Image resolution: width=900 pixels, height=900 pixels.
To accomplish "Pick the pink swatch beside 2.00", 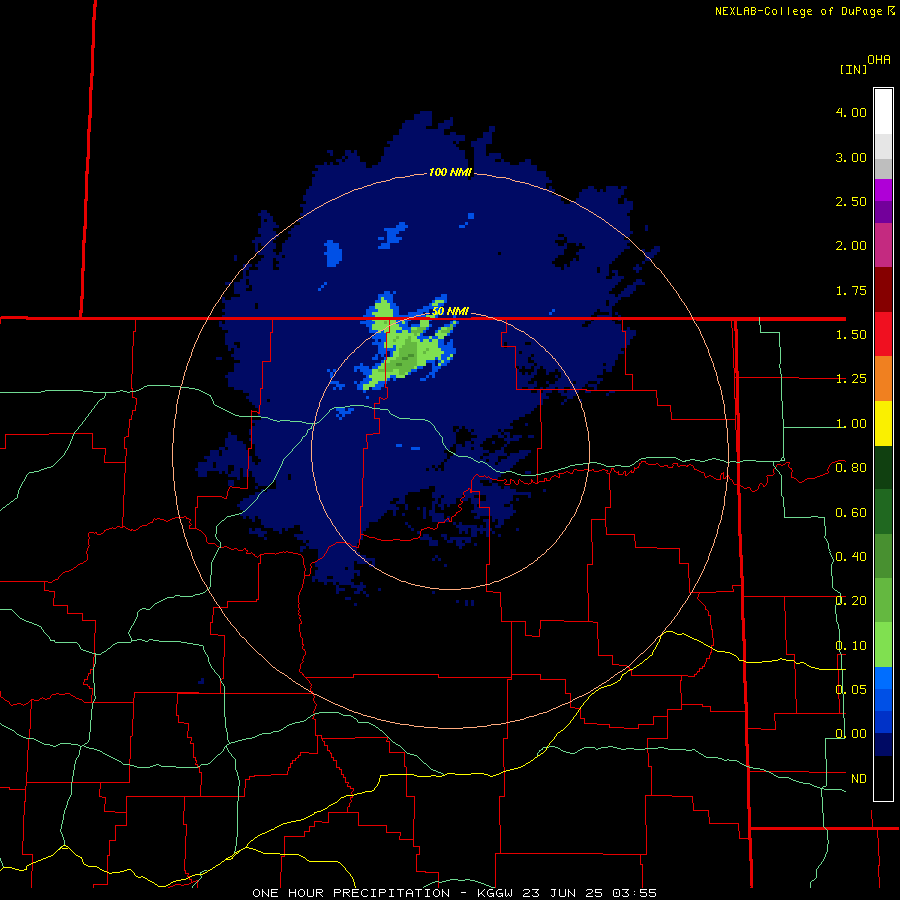I will [x=883, y=245].
